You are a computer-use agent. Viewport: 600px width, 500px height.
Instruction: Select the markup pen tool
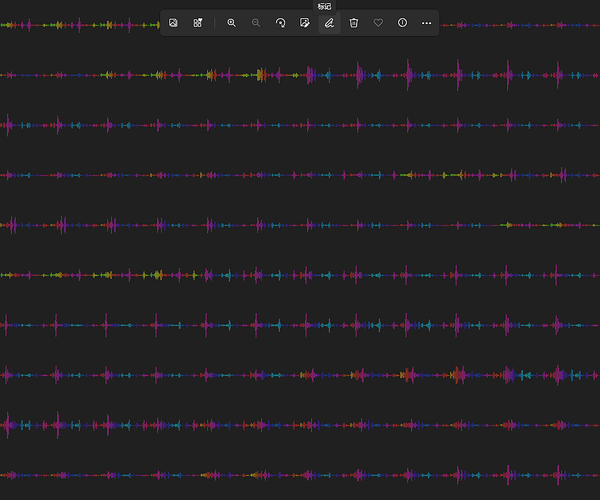(329, 23)
